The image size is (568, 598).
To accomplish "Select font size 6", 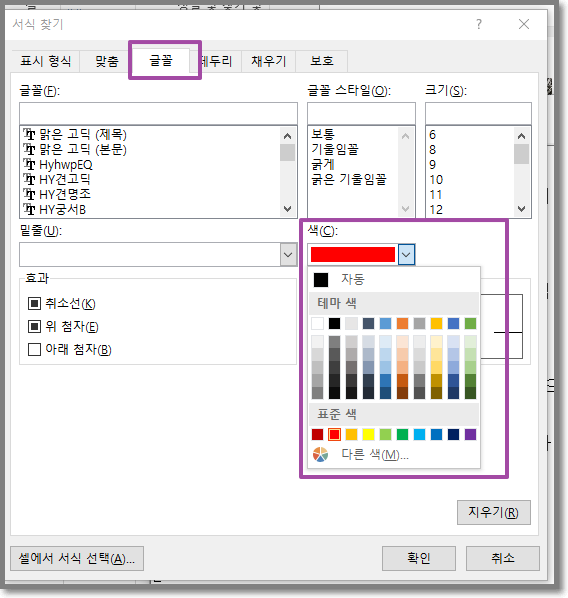I will coord(470,134).
